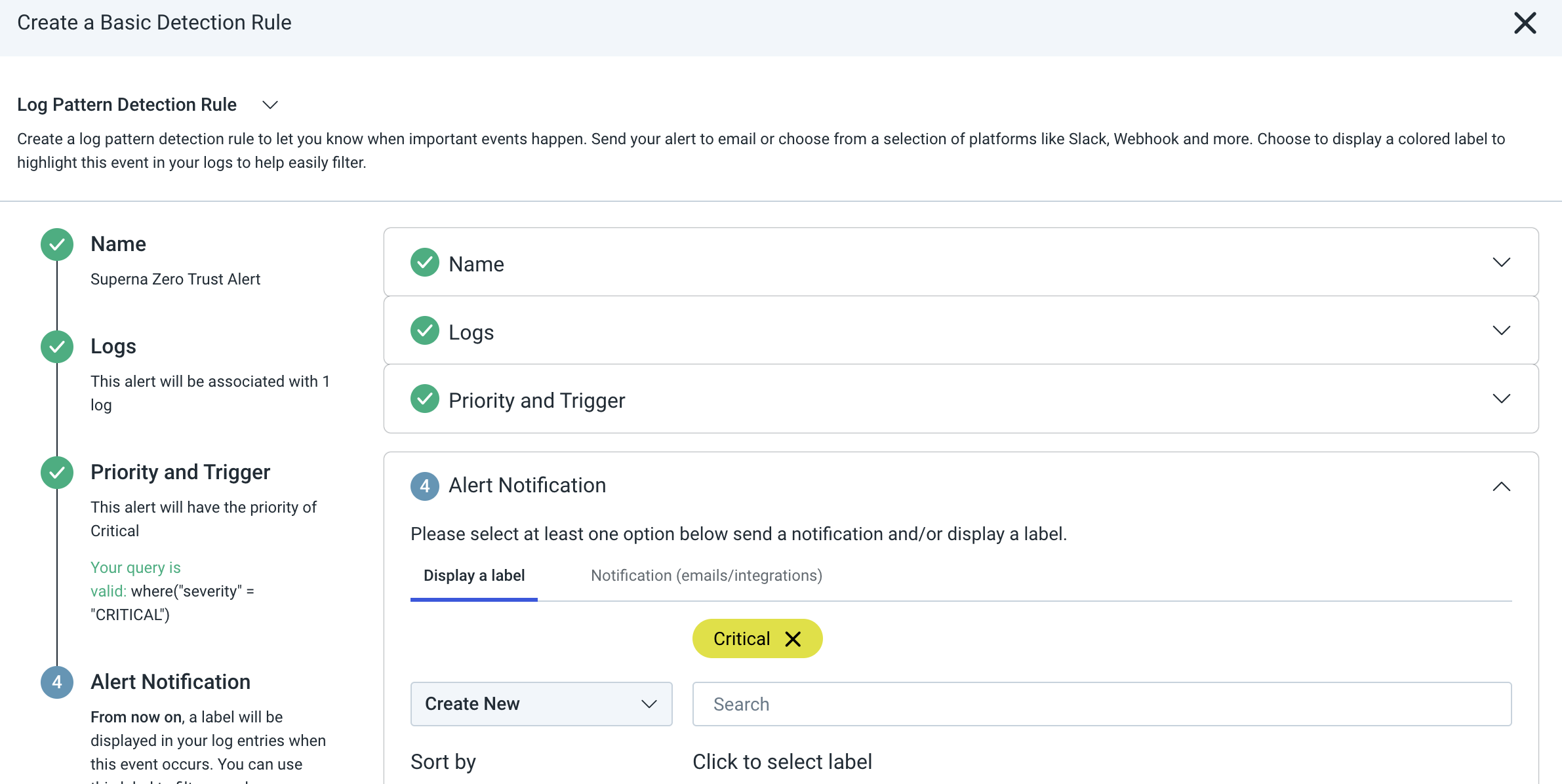Click the Logs step check icon in sidebar
The height and width of the screenshot is (784, 1562).
click(56, 347)
